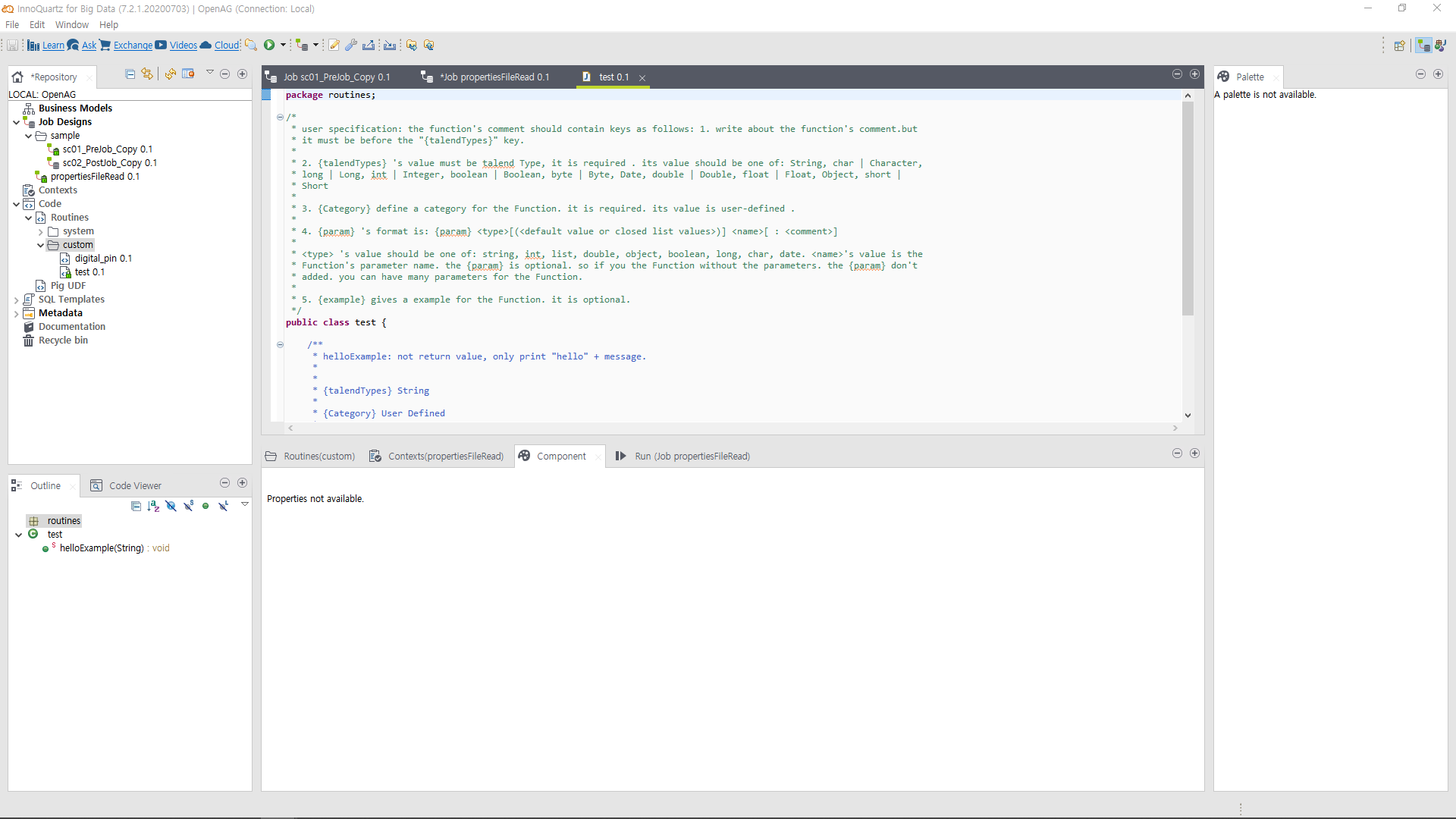
Task: Click the Export items toolbar icon
Action: coord(369,45)
